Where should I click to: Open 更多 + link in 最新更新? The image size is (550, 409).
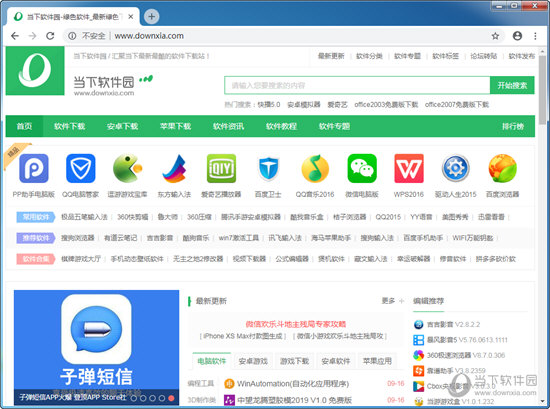[393, 301]
